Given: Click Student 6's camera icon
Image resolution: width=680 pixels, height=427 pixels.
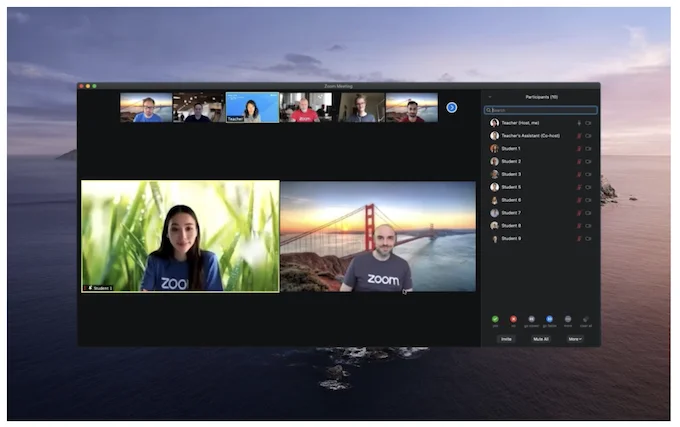Looking at the screenshot, I should pos(588,200).
